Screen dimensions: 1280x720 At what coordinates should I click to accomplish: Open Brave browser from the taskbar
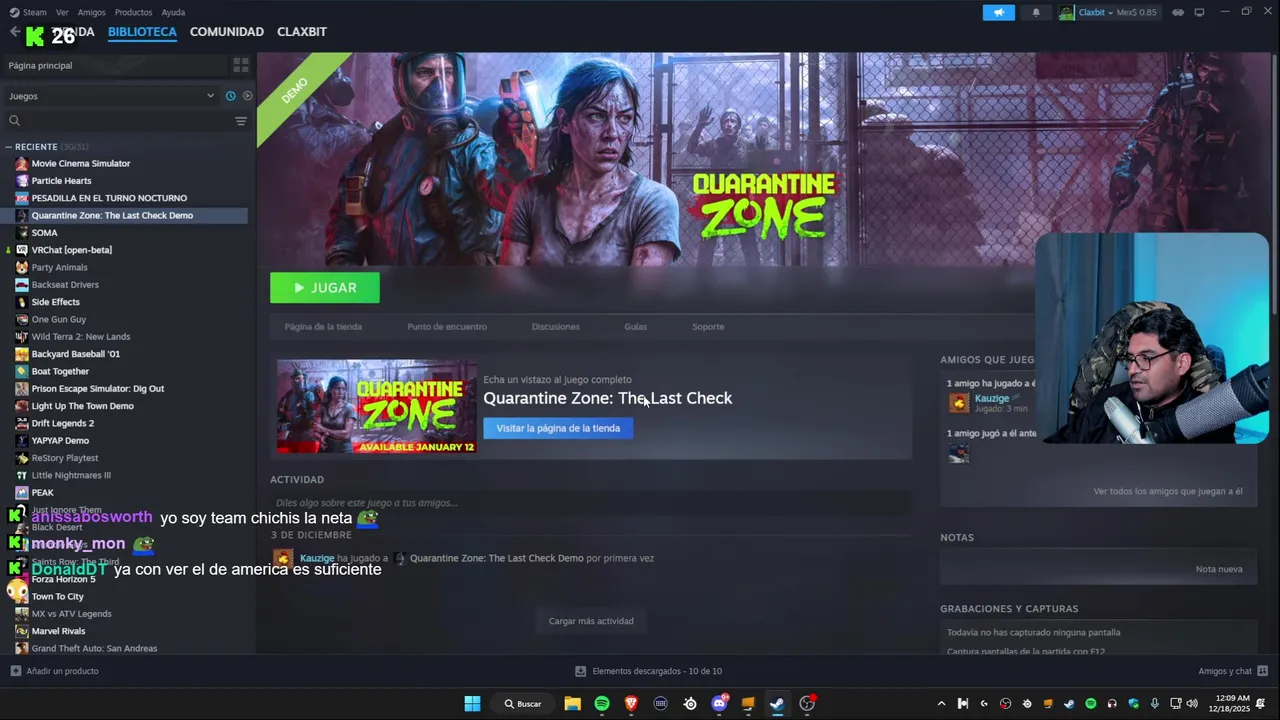point(631,704)
